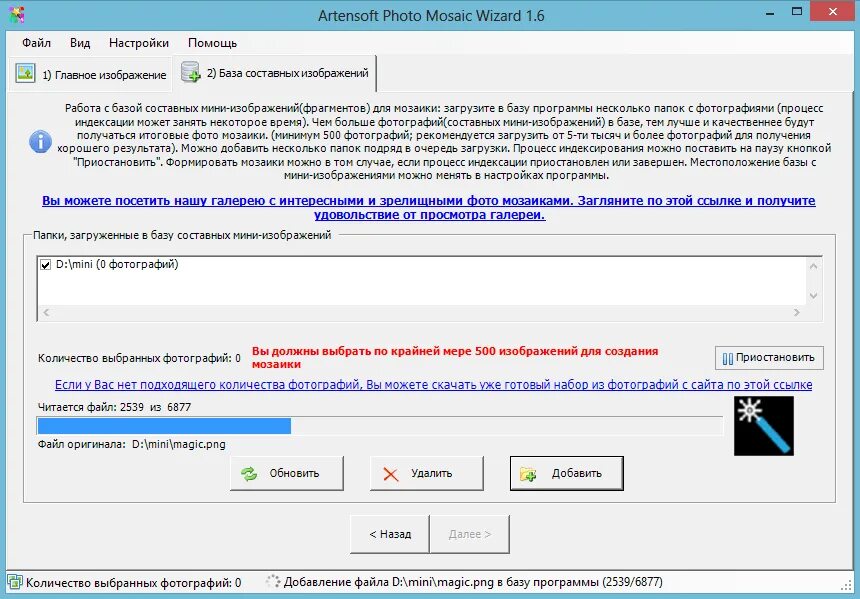Click the blue information icon
The width and height of the screenshot is (860, 599).
pos(40,142)
